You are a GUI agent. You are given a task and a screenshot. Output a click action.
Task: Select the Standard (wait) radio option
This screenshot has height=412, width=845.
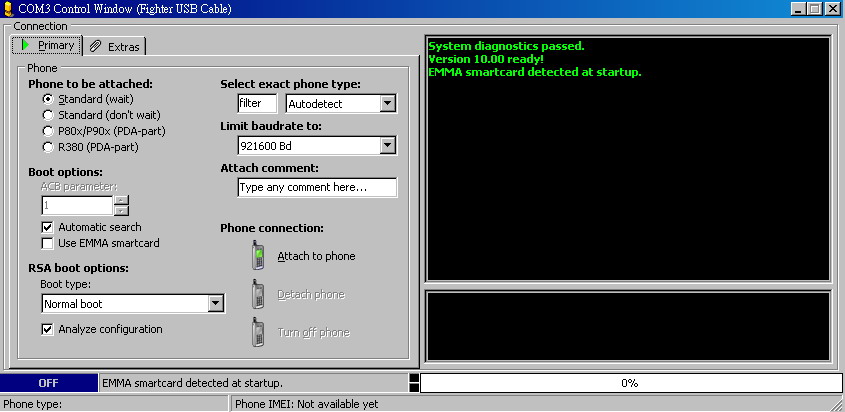(47, 99)
